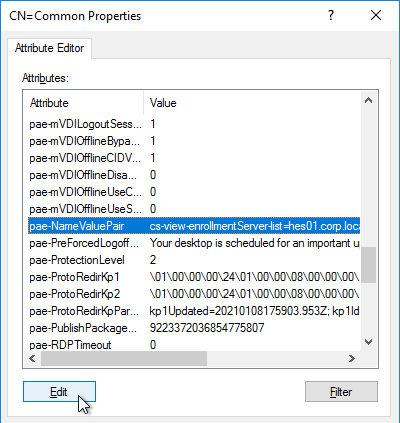Close the CN=Common Properties dialog
400x423 pixels.
[376, 15]
